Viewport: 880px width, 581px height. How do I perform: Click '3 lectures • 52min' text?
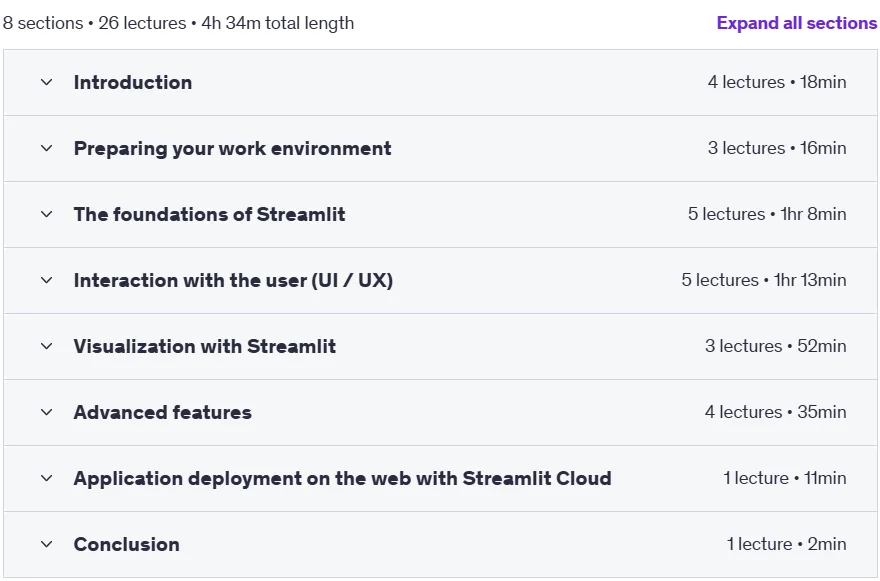tap(776, 346)
